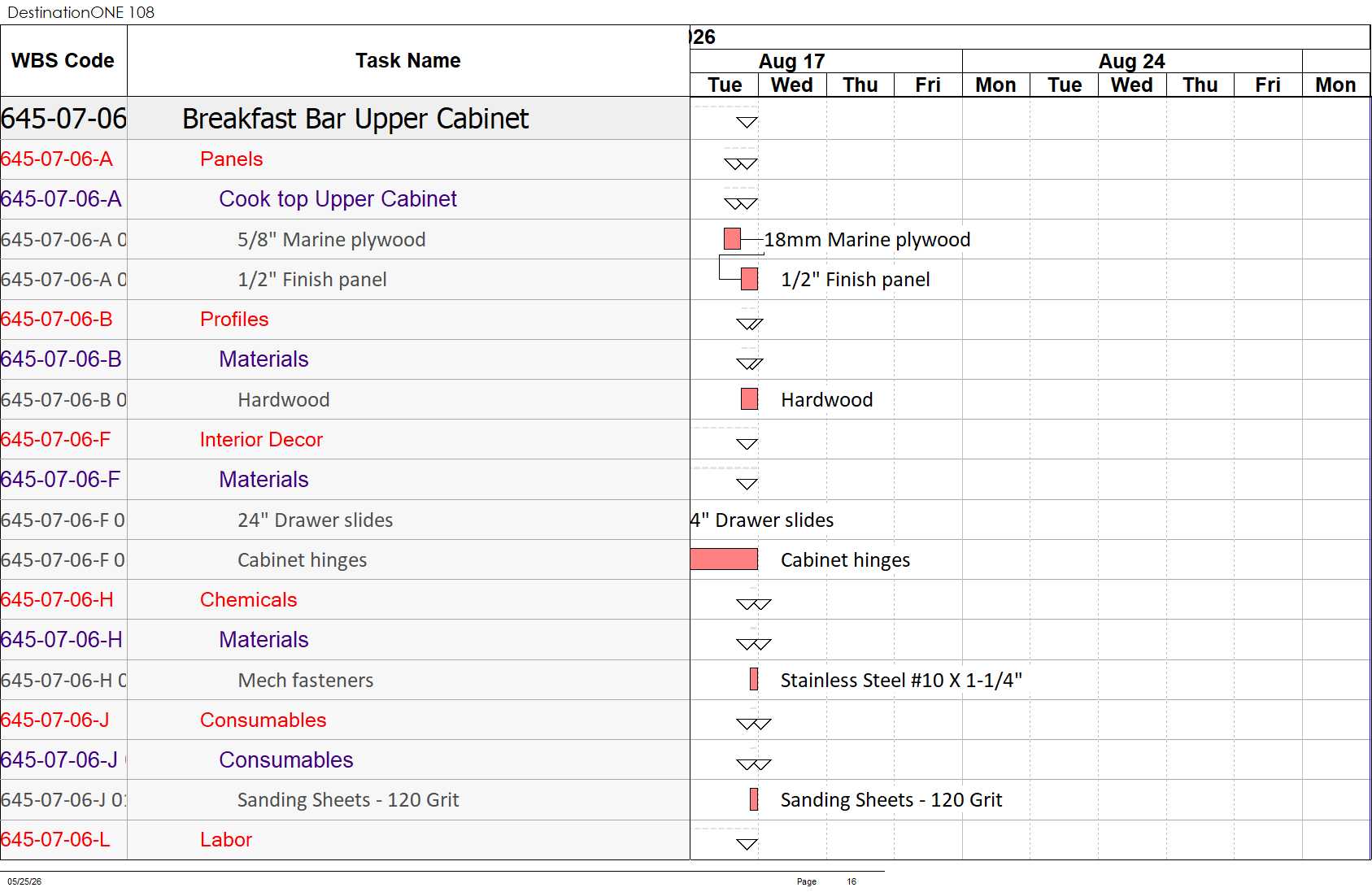
Task: Click the WBS Code column header
Action: 63,61
